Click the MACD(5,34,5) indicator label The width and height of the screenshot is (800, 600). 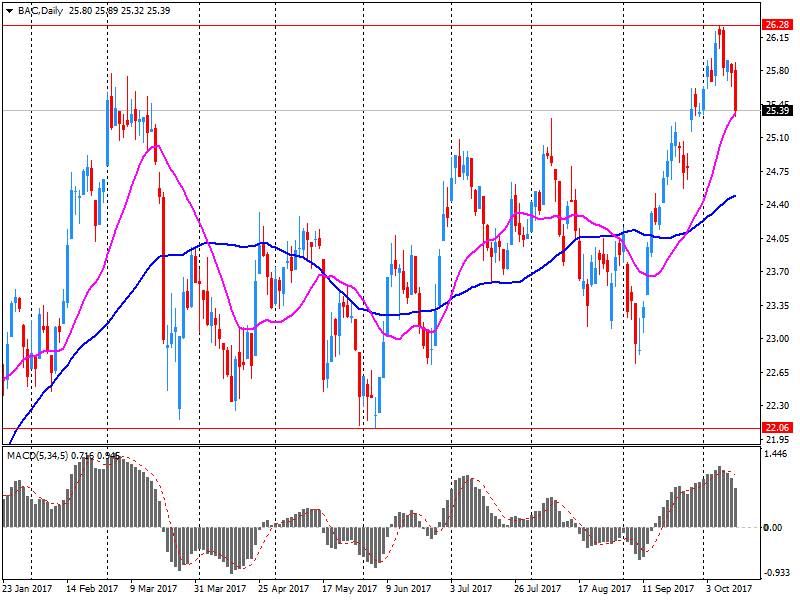tap(37, 456)
